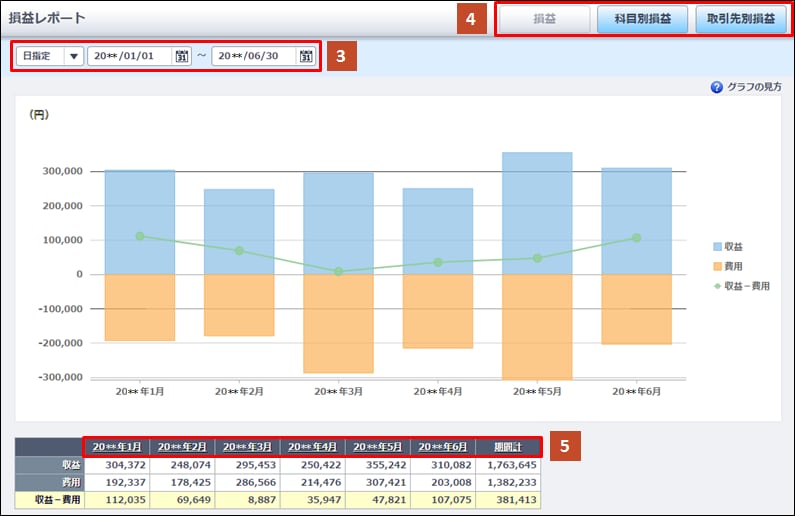This screenshot has height=516, width=795.
Task: Click the June green line data point
Action: (637, 238)
